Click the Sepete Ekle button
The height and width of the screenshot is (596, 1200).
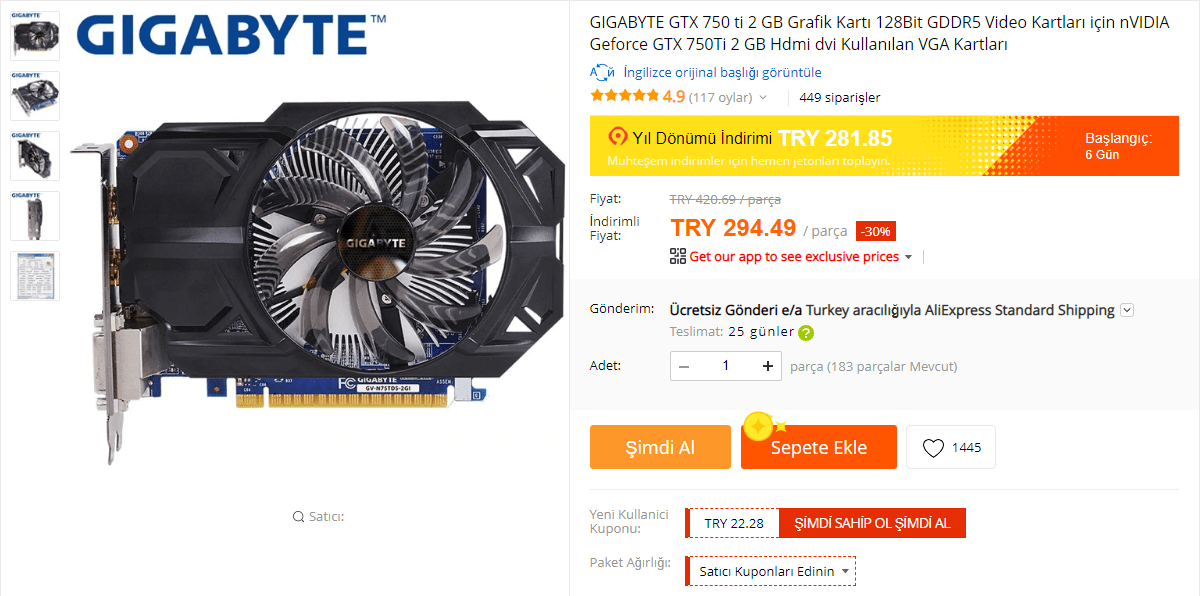tap(819, 447)
